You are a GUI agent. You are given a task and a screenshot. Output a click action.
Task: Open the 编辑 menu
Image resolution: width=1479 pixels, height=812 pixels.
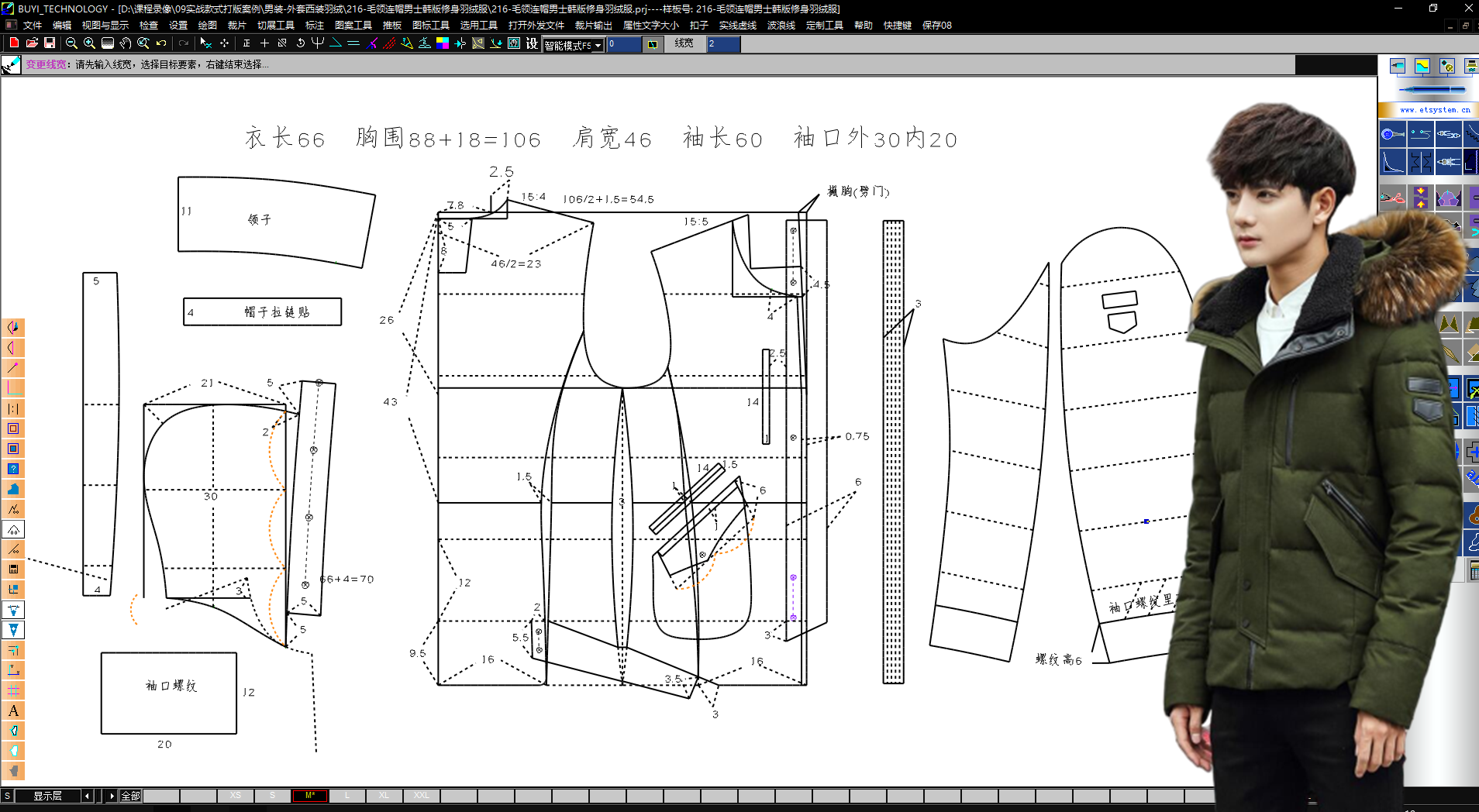(62, 26)
